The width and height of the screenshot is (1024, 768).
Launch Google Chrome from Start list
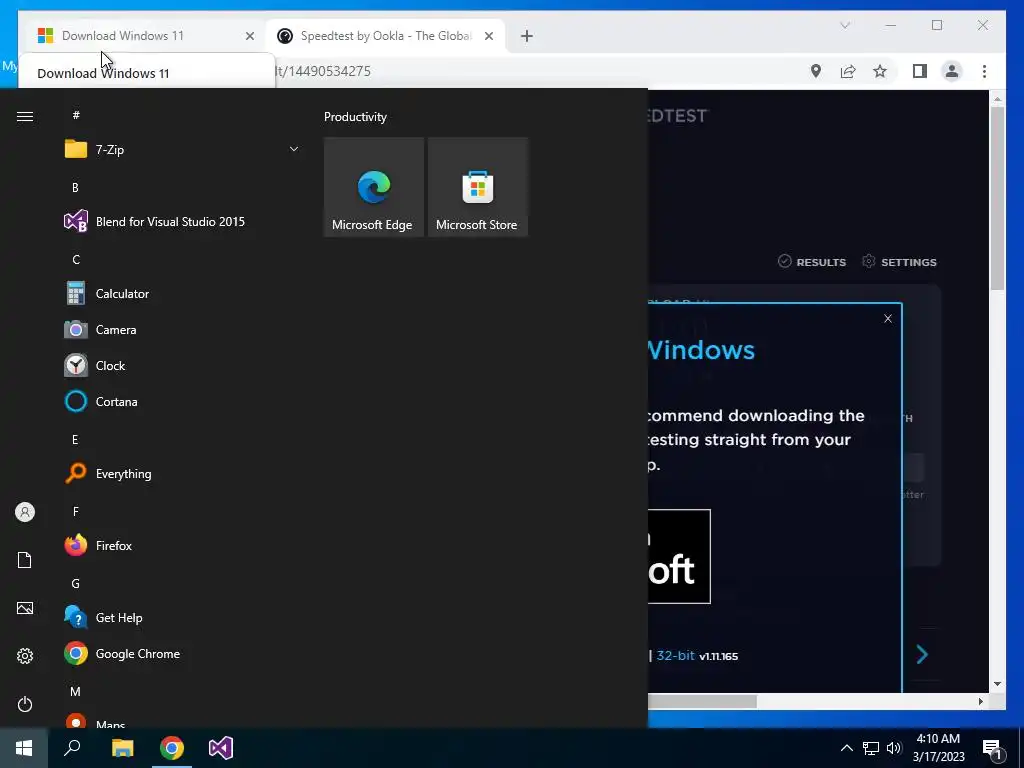[x=182, y=654]
